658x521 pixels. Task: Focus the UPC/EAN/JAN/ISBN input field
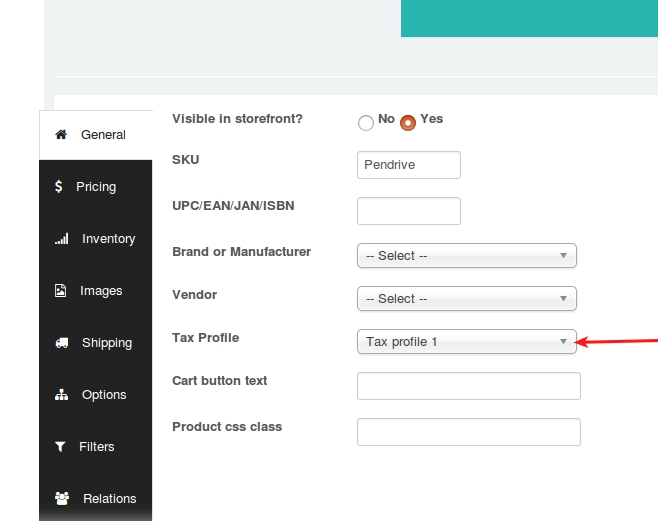pos(409,211)
